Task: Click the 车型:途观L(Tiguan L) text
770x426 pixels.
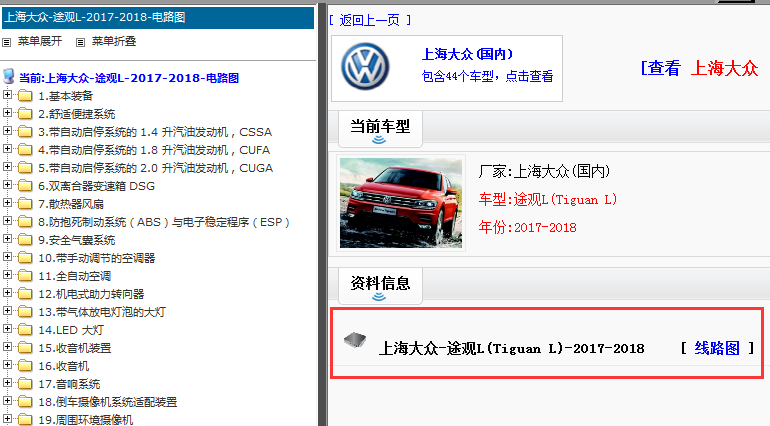Action: click(548, 199)
